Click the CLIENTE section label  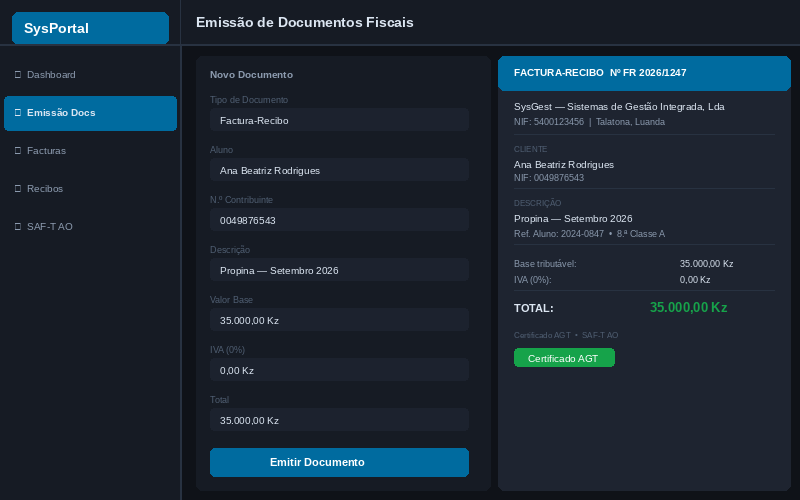(530, 149)
